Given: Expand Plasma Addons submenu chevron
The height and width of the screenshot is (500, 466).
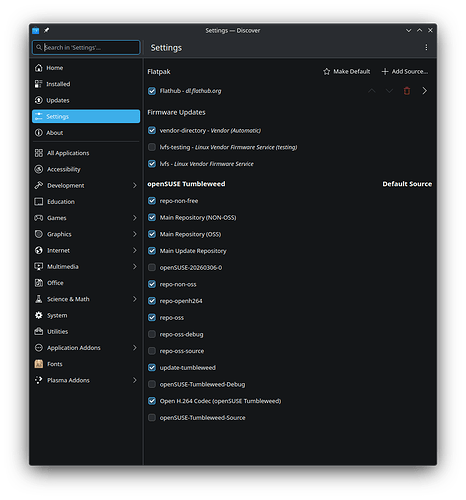Looking at the screenshot, I should click(x=134, y=380).
